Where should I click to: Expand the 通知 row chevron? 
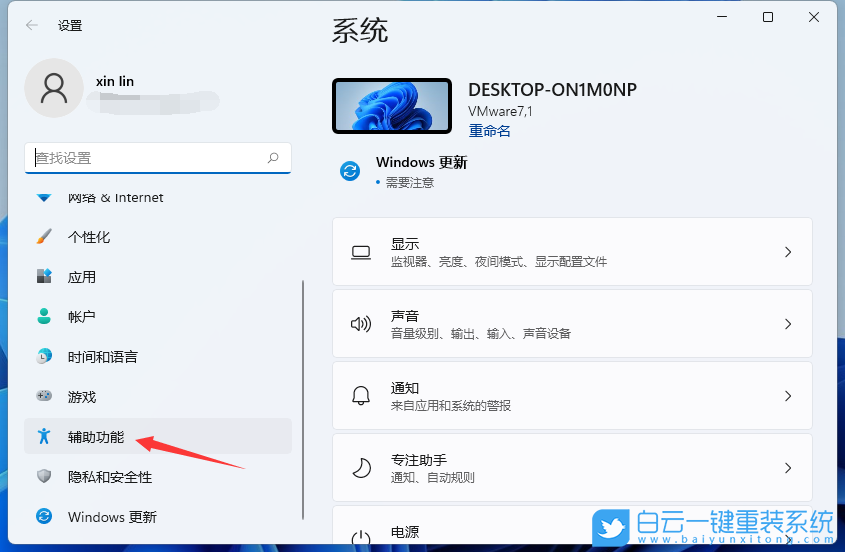click(788, 396)
